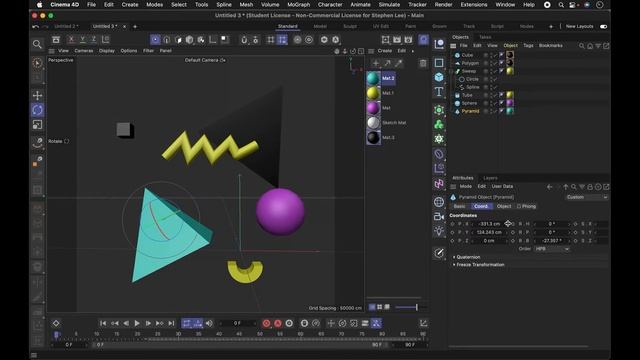The height and width of the screenshot is (360, 640).
Task: Select the Rotate tool in the left toolbar
Action: click(x=37, y=110)
